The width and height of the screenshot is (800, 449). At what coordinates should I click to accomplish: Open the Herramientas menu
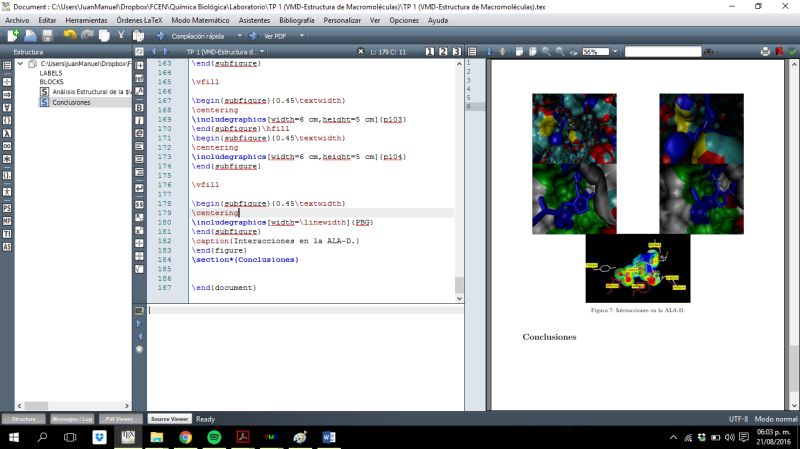coord(86,20)
